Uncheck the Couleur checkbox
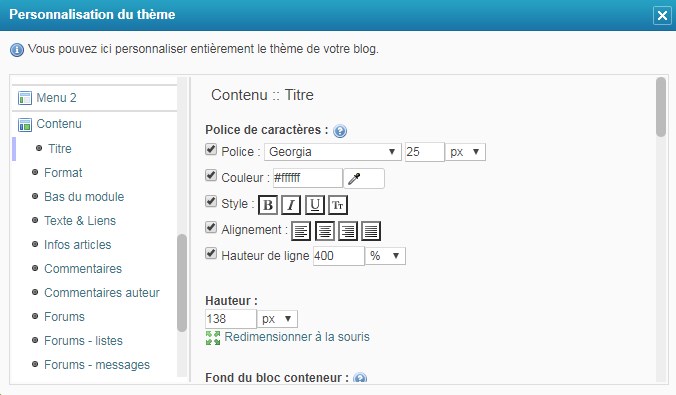 pos(211,176)
